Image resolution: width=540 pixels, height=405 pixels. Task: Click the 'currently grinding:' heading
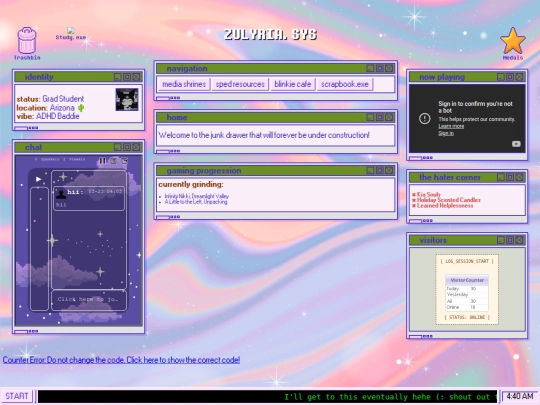(x=191, y=184)
